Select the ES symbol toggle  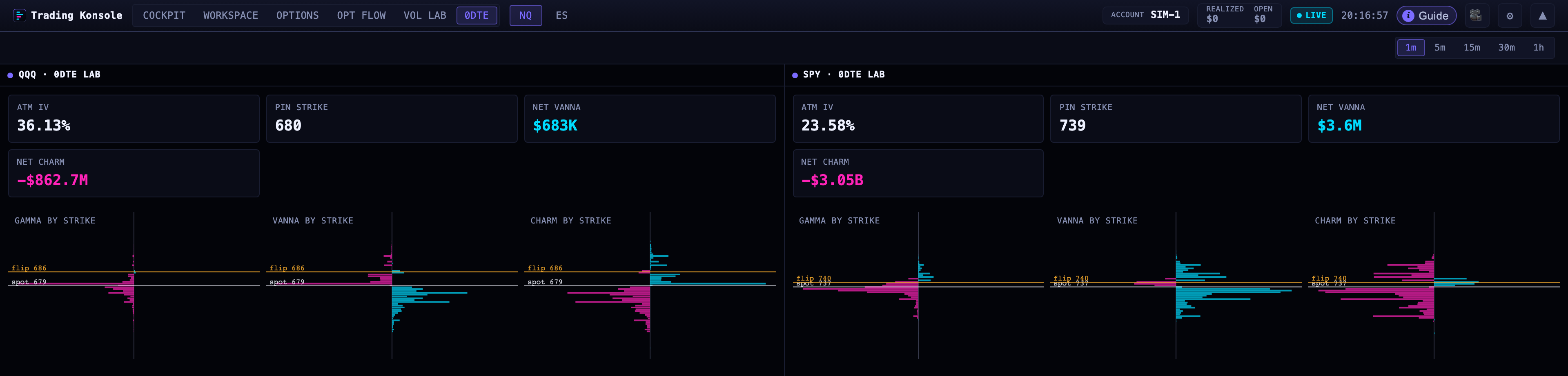(x=561, y=15)
